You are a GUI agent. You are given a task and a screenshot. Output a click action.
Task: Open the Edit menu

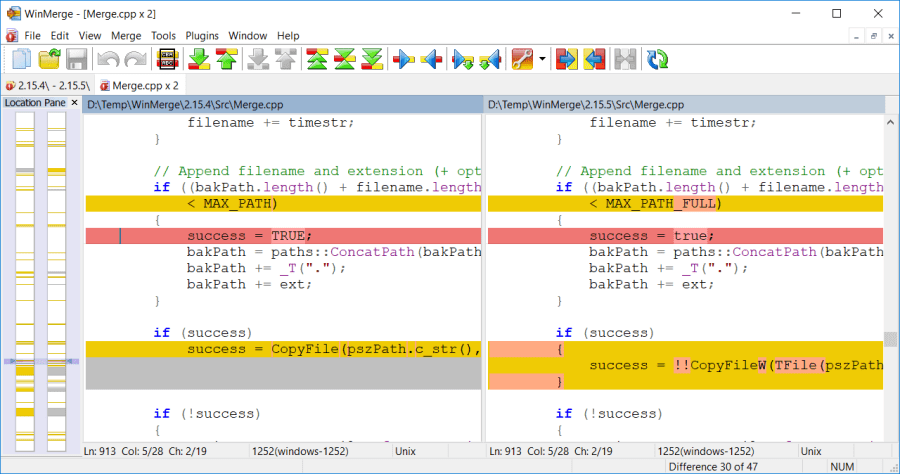(60, 36)
